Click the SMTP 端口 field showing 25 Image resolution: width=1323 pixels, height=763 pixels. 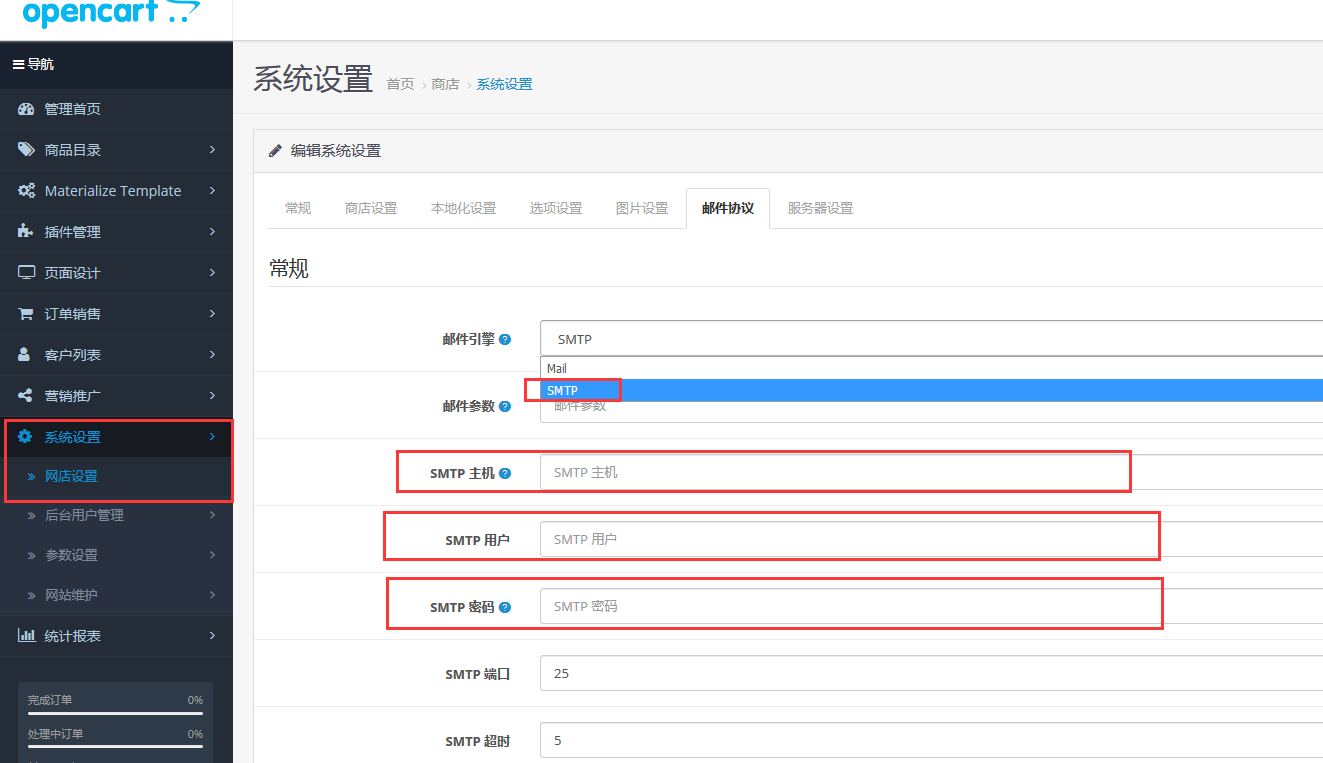(x=931, y=673)
